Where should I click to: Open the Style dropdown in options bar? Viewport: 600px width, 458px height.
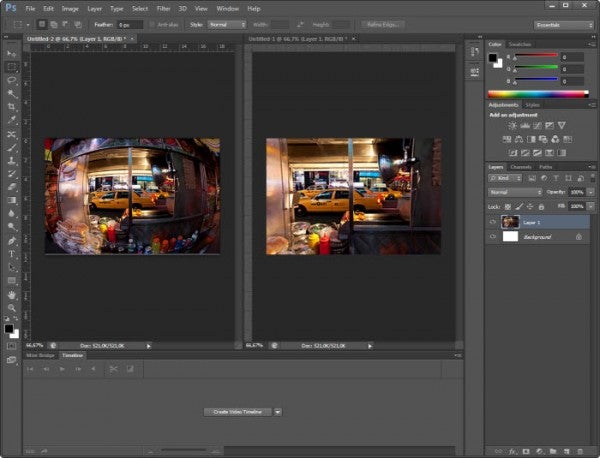tap(226, 23)
